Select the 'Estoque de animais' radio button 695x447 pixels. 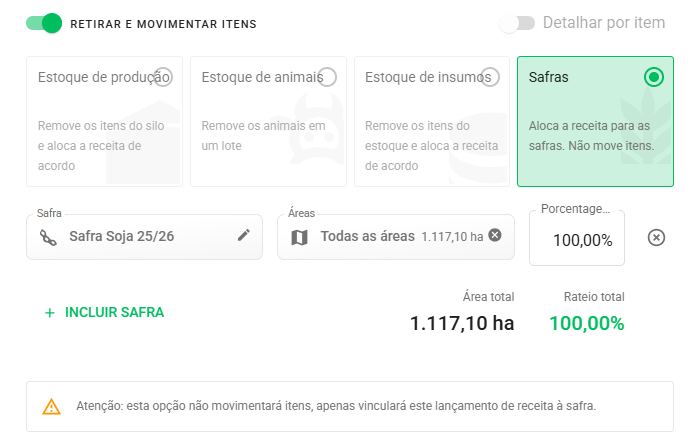(327, 77)
